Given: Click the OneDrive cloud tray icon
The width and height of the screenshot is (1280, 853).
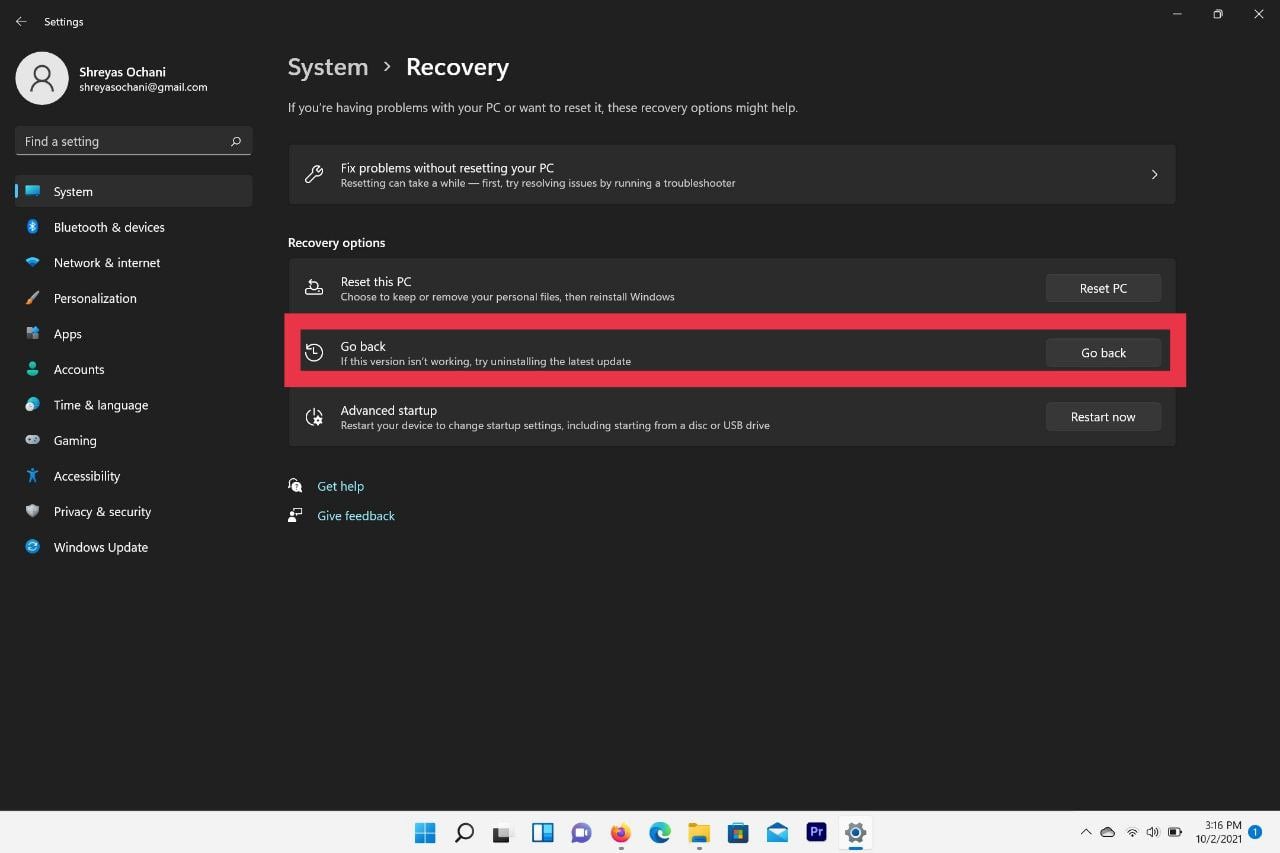Looking at the screenshot, I should 1108,832.
